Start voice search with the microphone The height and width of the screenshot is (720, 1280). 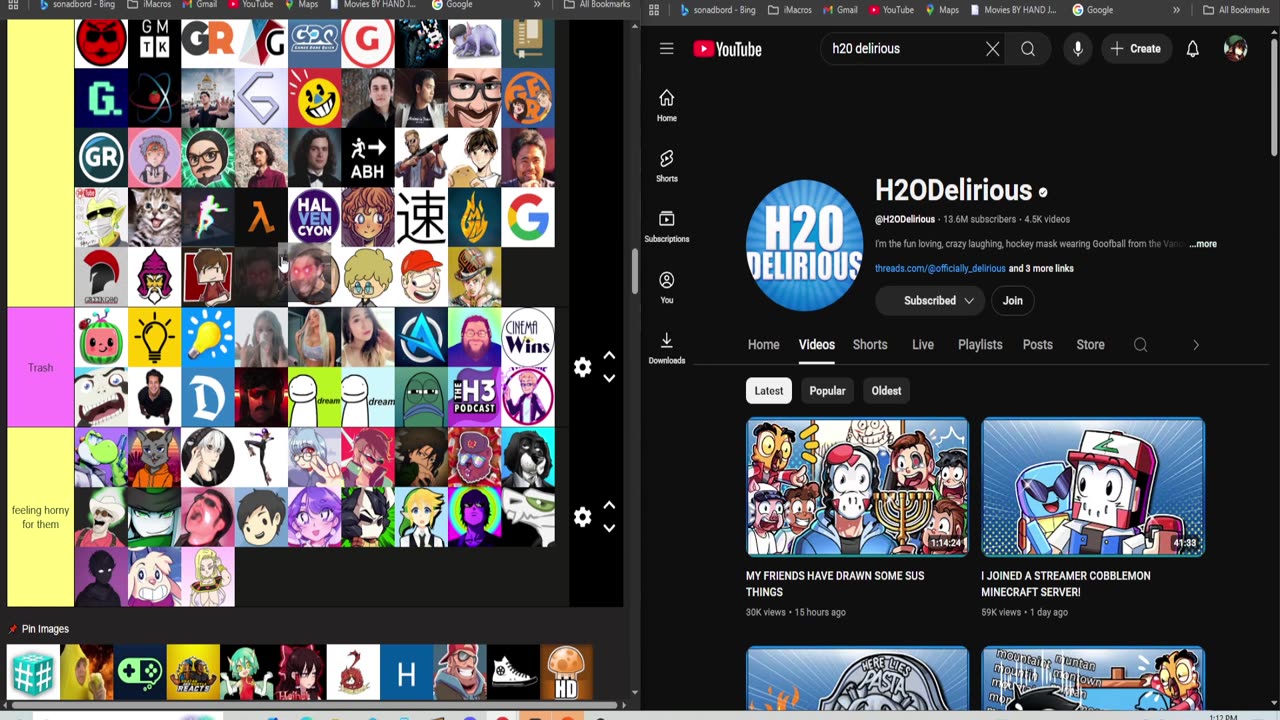[x=1077, y=48]
